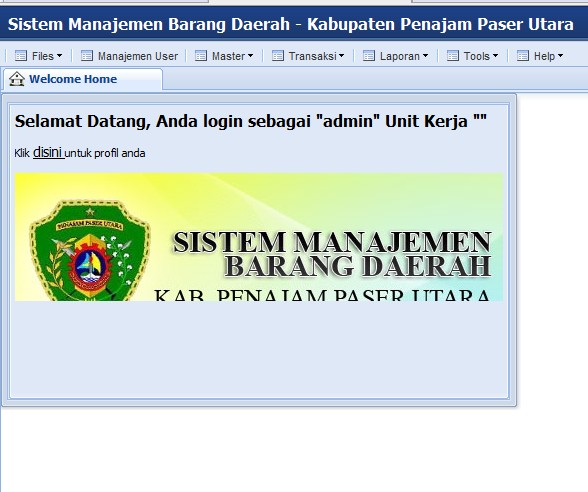Expand the Laporan dropdown arrow
The width and height of the screenshot is (588, 492).
pos(425,56)
